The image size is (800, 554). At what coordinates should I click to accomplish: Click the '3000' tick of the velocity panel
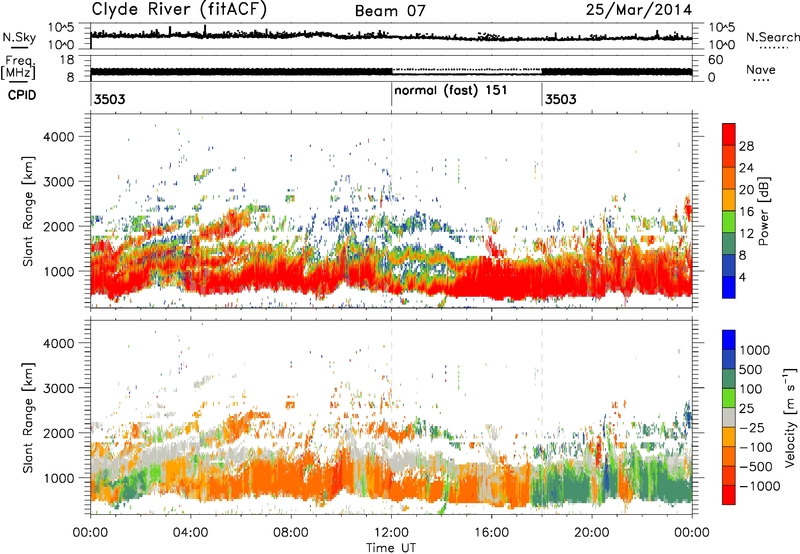[x=58, y=388]
